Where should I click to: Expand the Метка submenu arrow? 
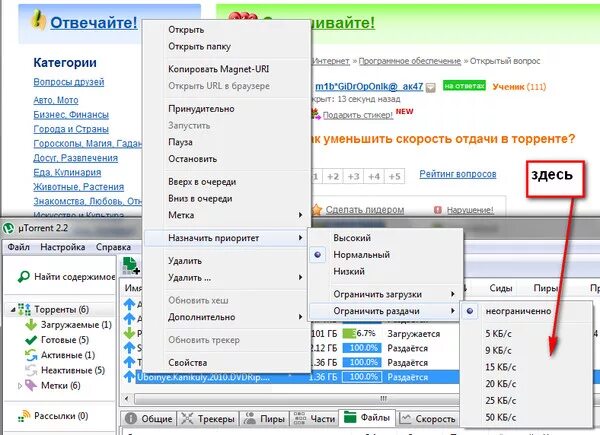point(300,215)
